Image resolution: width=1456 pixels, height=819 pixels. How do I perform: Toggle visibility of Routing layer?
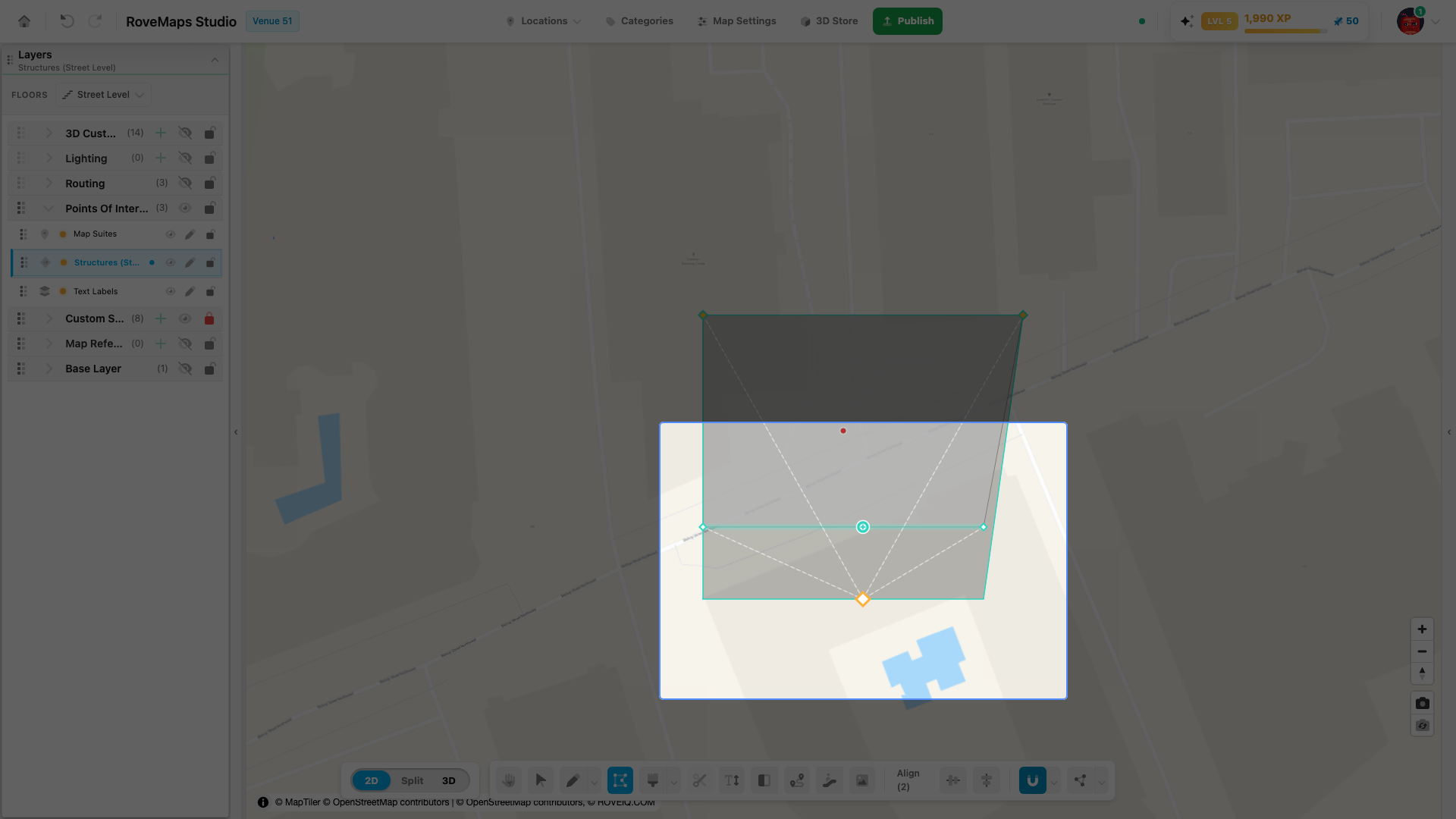(184, 184)
